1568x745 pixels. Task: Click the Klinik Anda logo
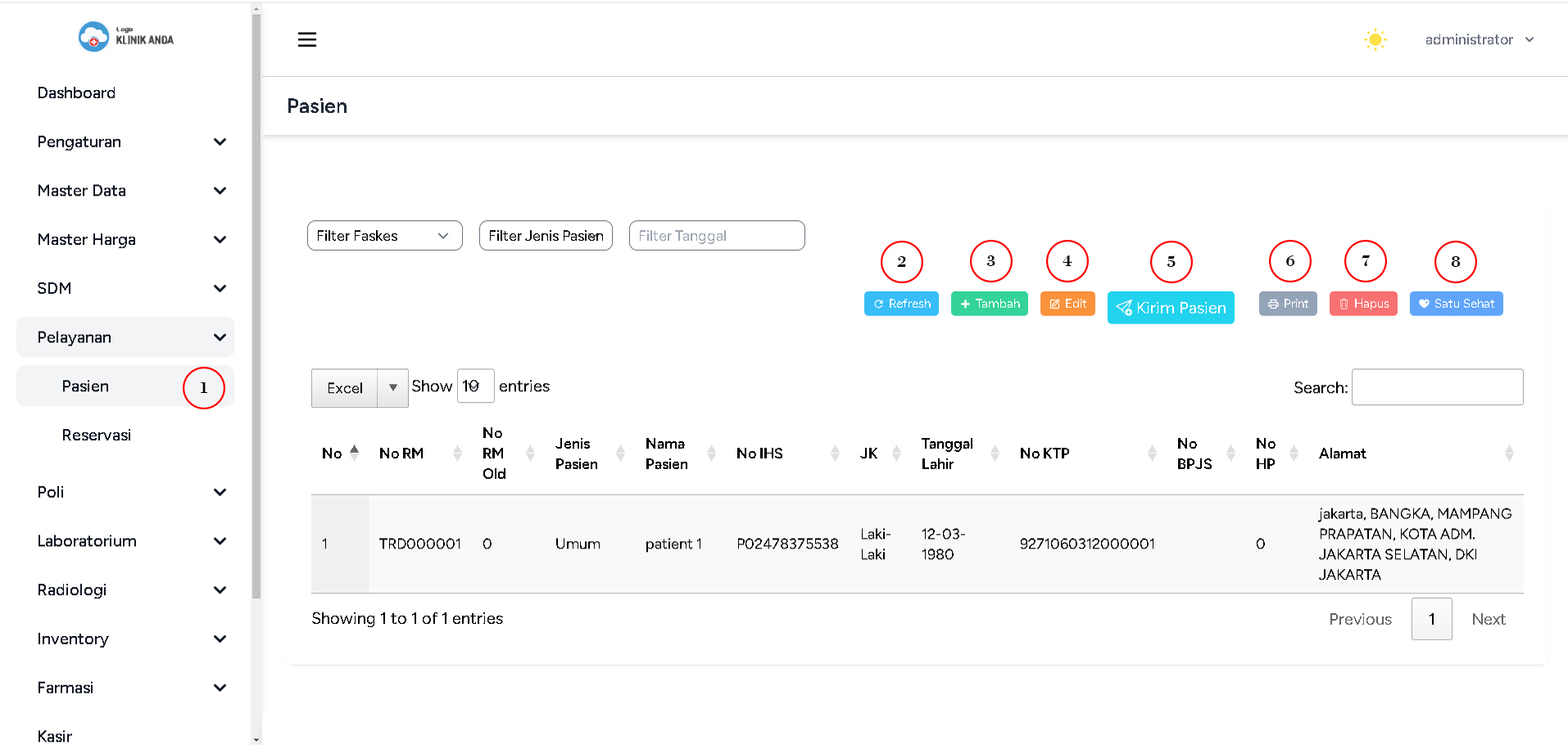[126, 37]
